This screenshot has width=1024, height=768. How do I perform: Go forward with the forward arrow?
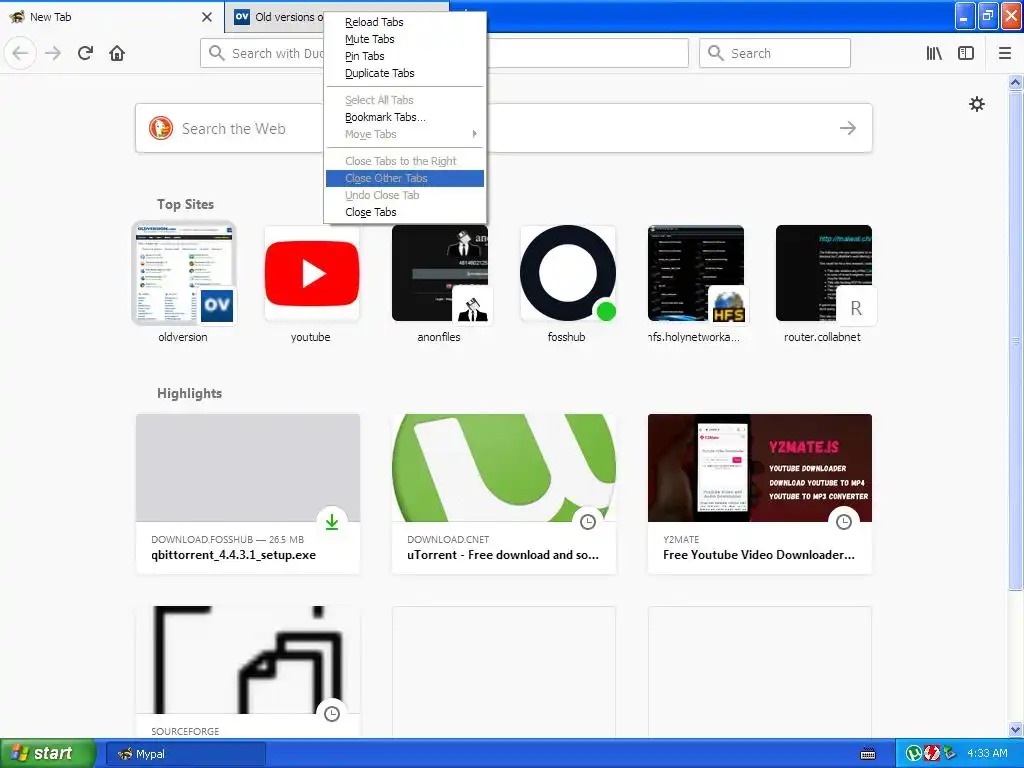[x=53, y=53]
